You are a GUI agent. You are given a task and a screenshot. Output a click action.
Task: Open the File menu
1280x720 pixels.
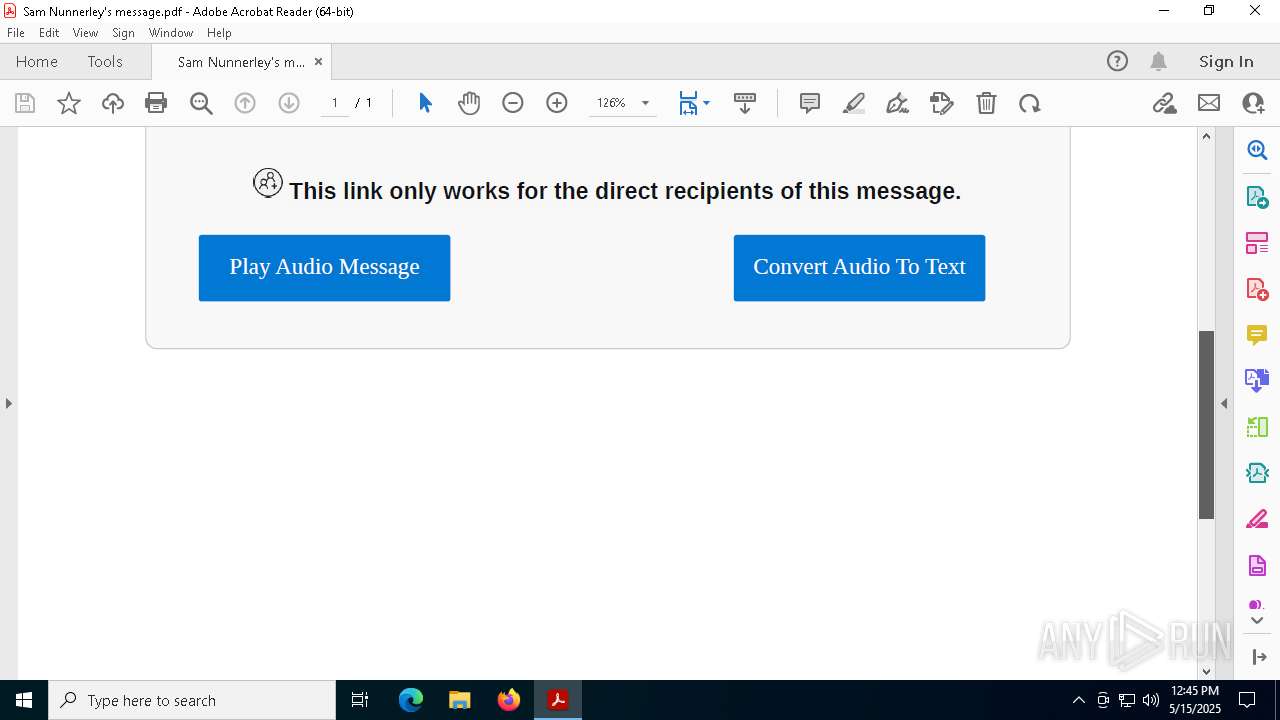(16, 33)
